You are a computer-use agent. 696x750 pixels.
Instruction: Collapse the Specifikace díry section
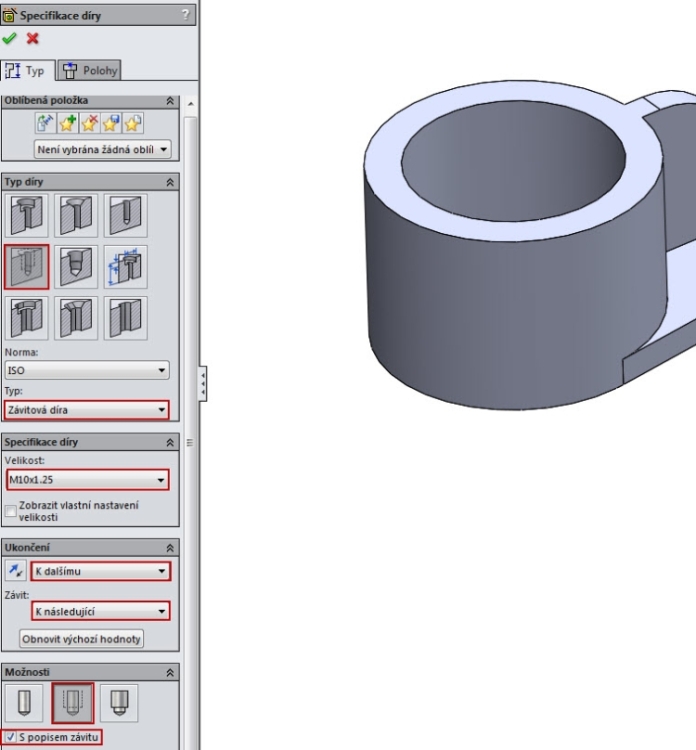pos(170,442)
